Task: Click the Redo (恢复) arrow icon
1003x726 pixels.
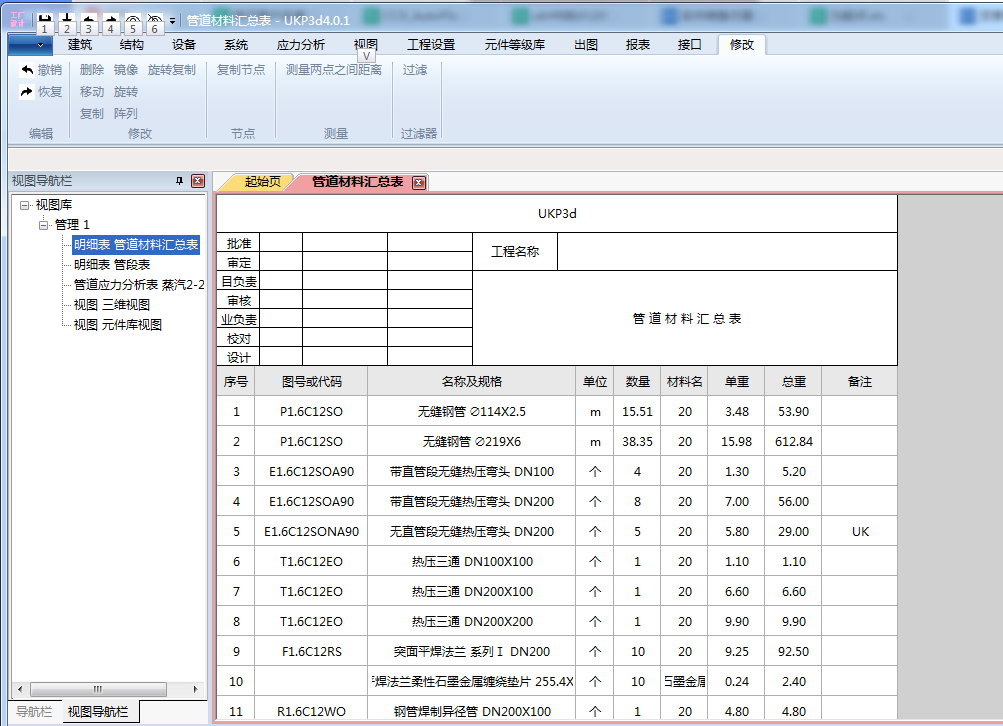Action: (27, 92)
